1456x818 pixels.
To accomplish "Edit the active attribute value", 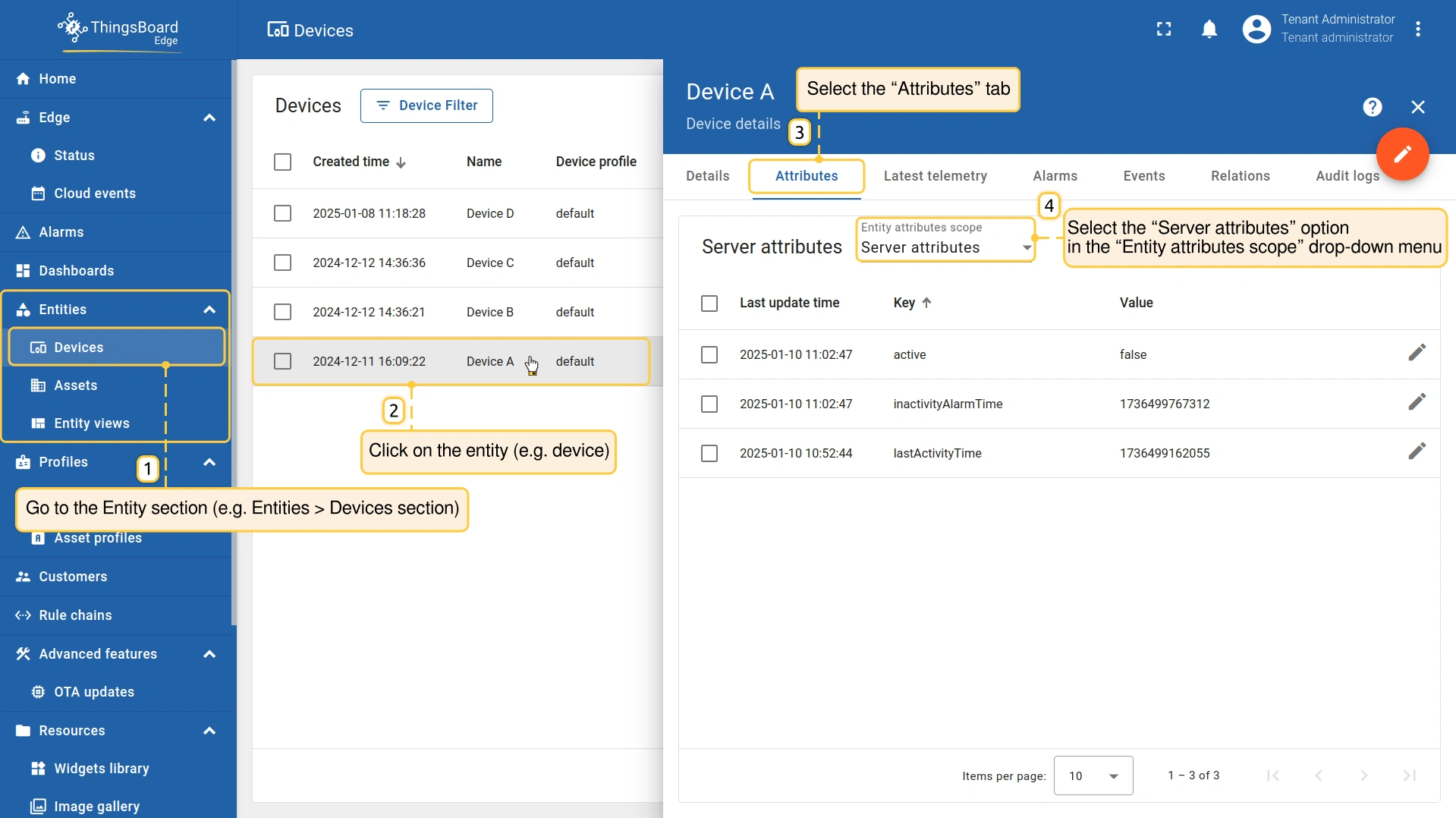I will coord(1417,353).
